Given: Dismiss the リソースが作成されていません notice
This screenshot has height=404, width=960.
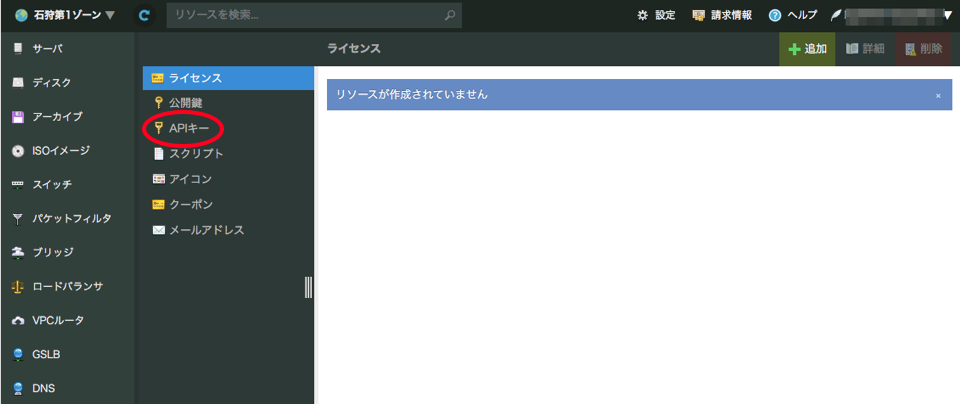Looking at the screenshot, I should coord(938,95).
